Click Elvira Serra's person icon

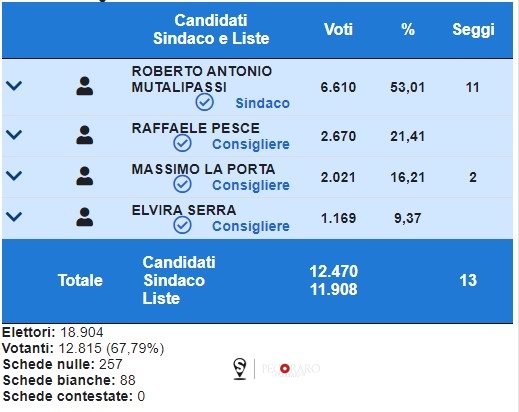point(85,217)
